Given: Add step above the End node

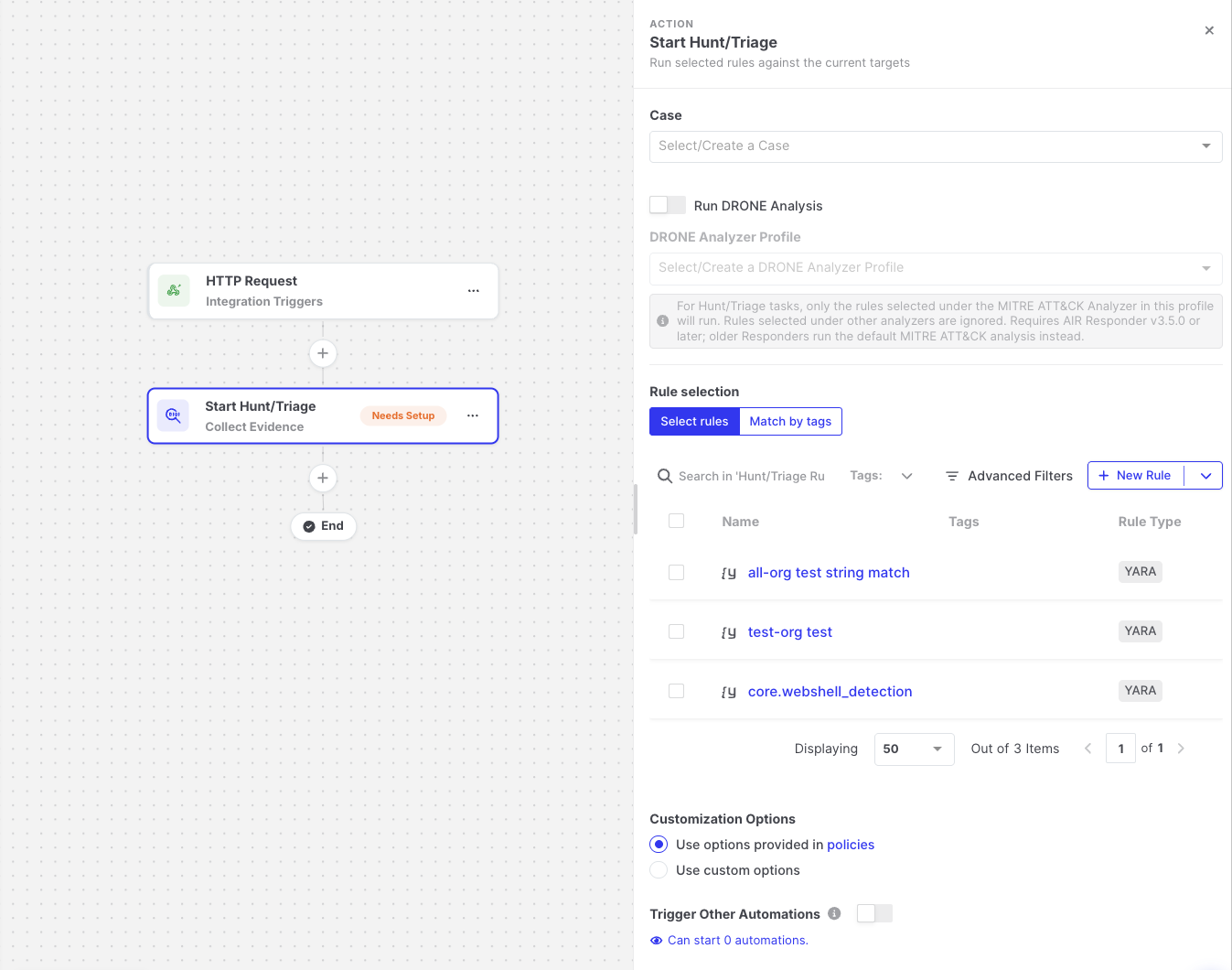Looking at the screenshot, I should 323,478.
